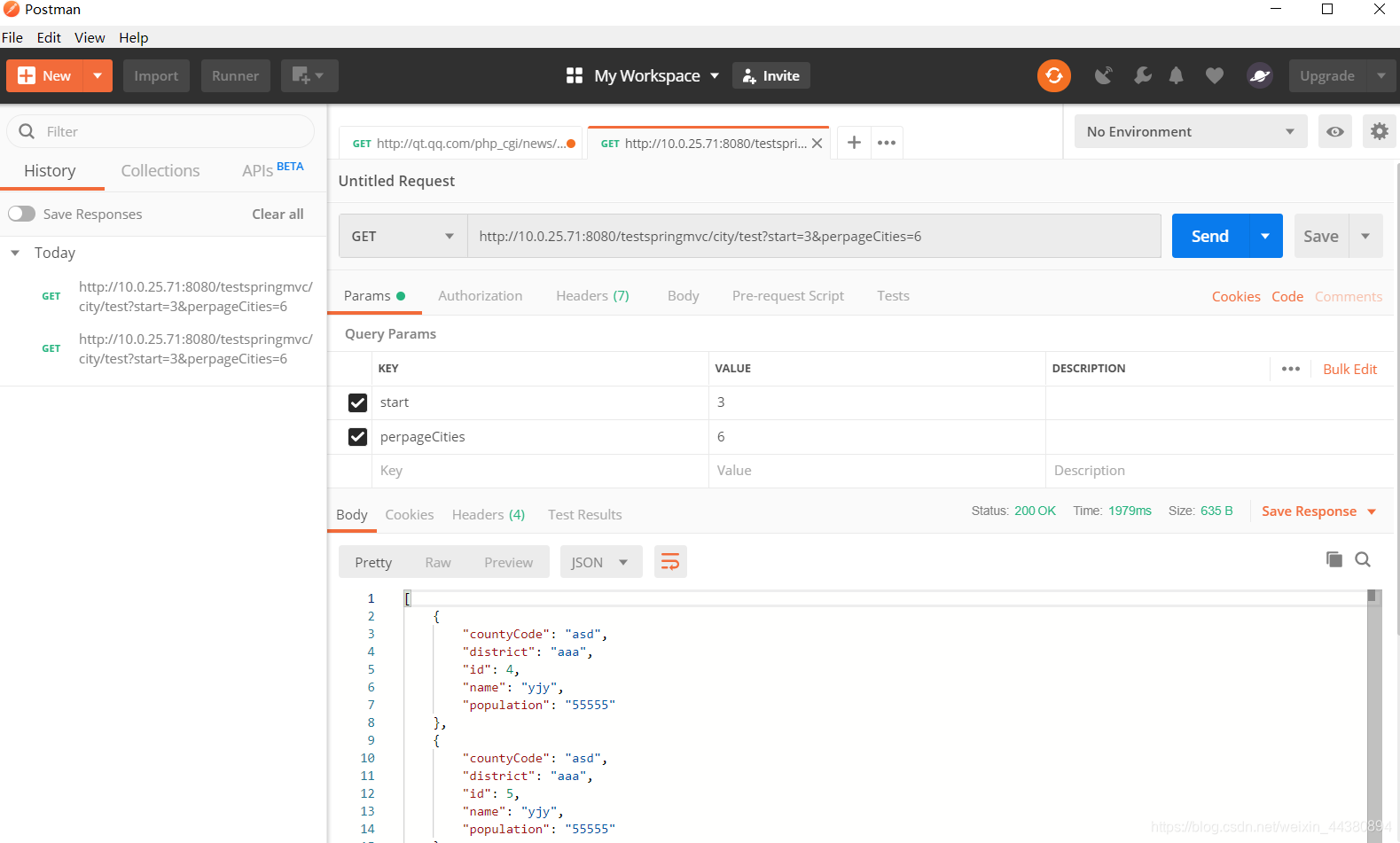Open the Bulk Edit link

tap(1350, 369)
